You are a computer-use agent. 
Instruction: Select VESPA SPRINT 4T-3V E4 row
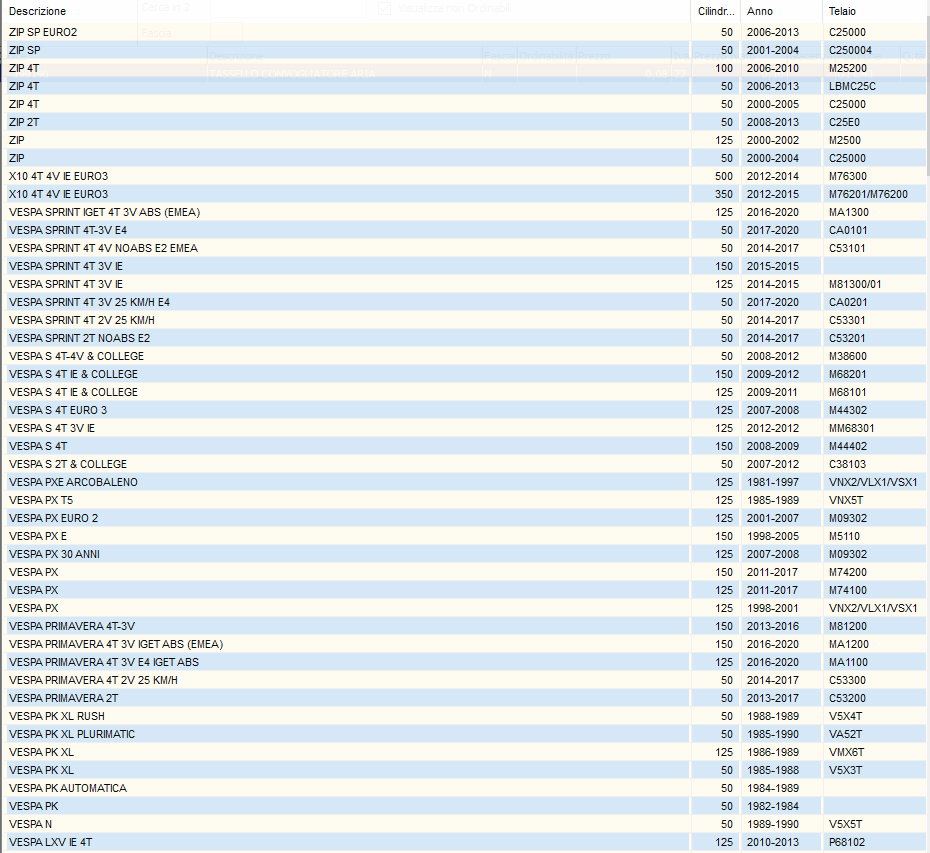(464, 230)
